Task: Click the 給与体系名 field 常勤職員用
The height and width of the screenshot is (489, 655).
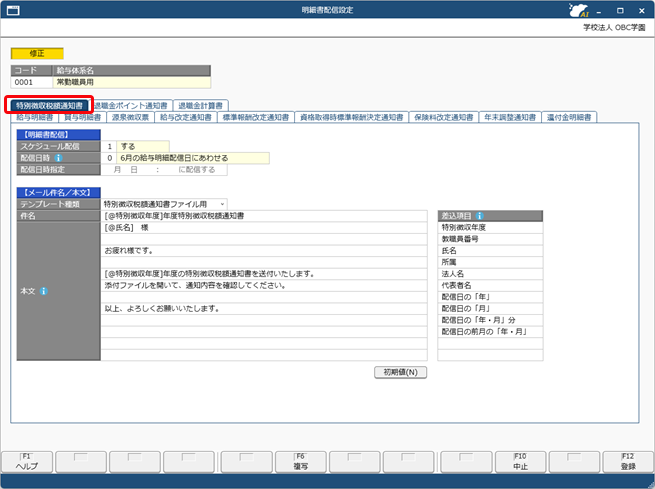Action: pyautogui.click(x=132, y=82)
